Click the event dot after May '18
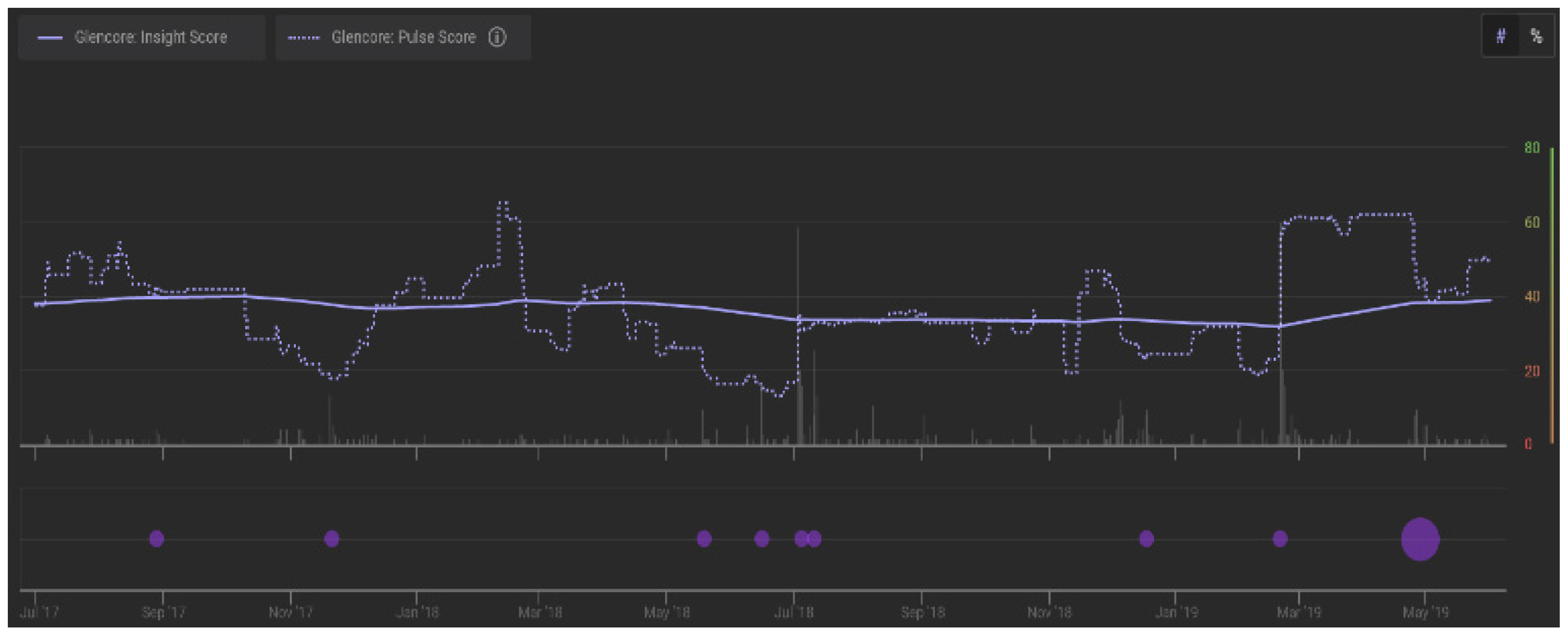 [704, 538]
